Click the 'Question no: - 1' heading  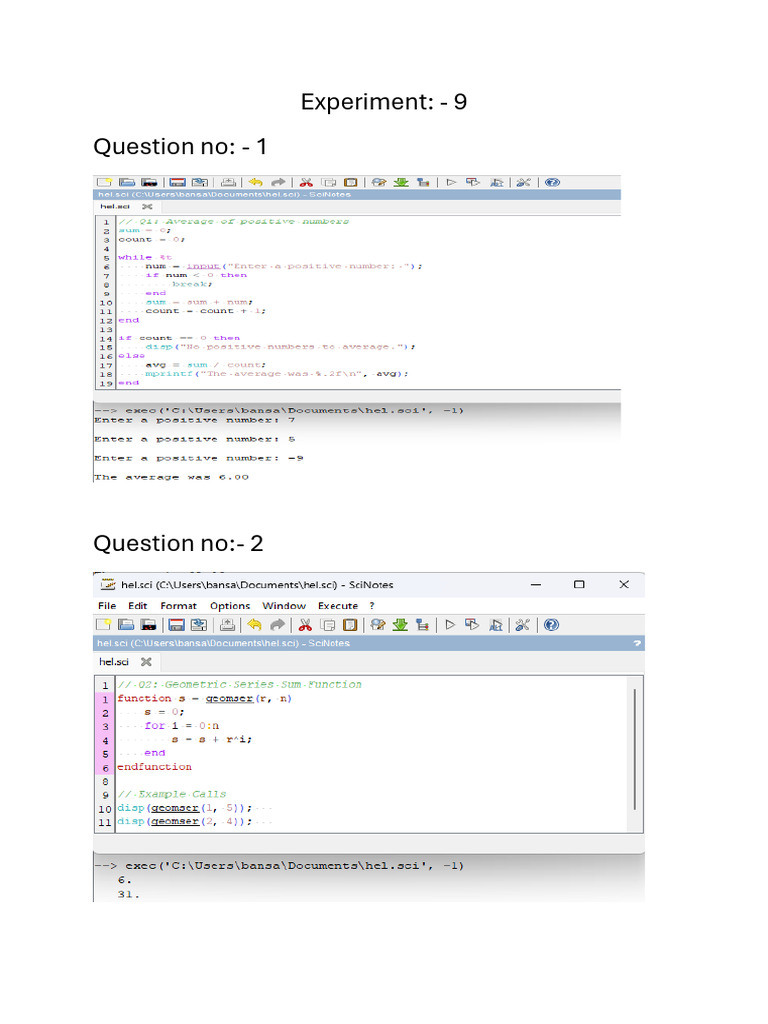180,146
